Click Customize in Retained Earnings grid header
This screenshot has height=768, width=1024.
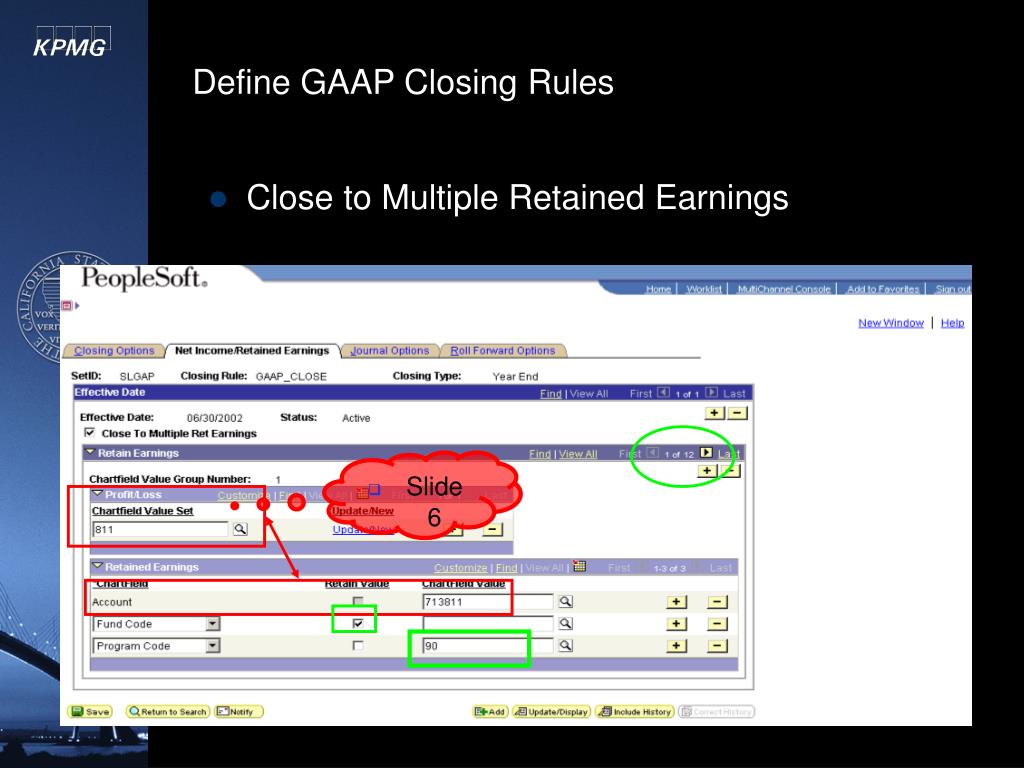coord(460,568)
